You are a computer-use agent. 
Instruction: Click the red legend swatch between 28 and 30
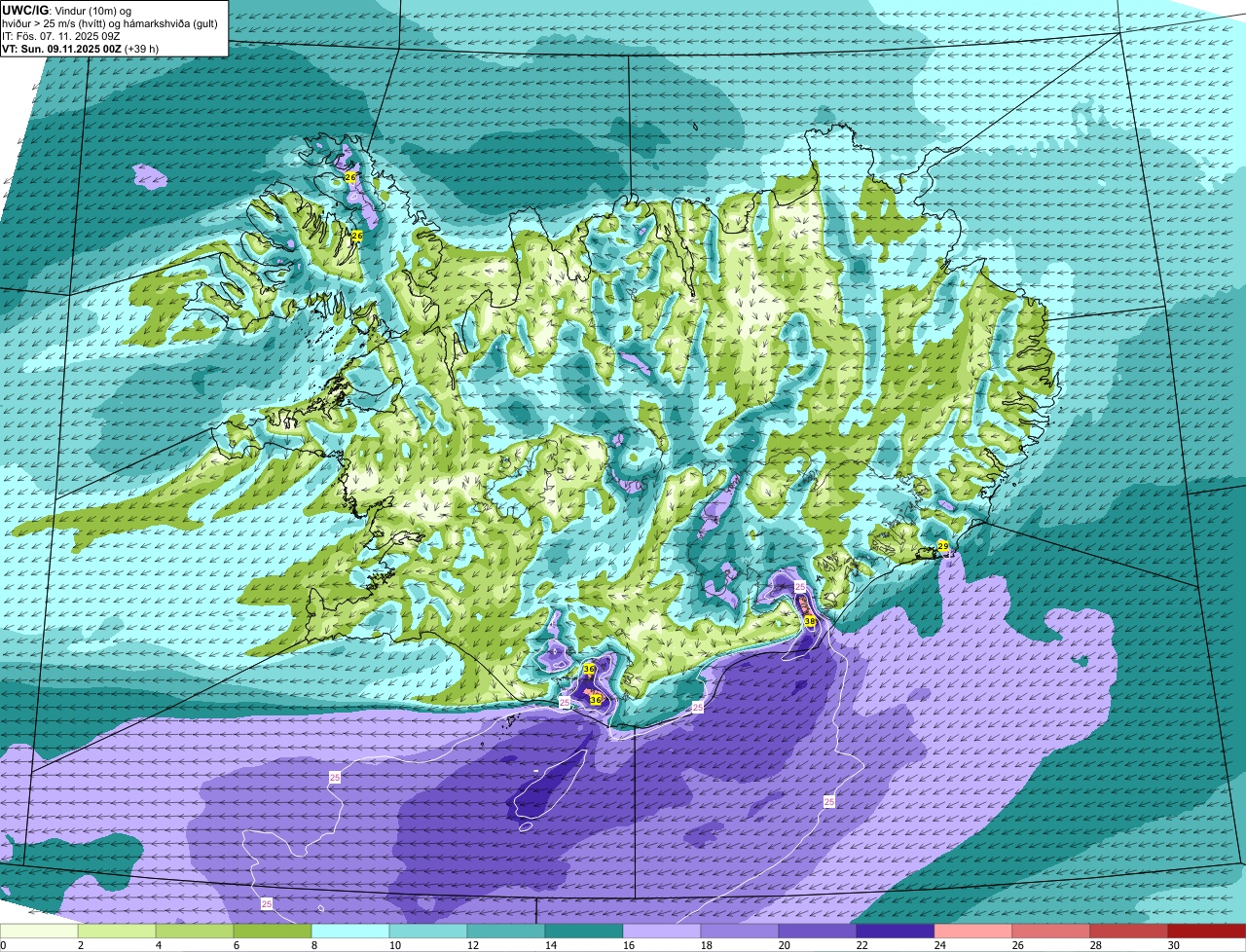[1129, 931]
